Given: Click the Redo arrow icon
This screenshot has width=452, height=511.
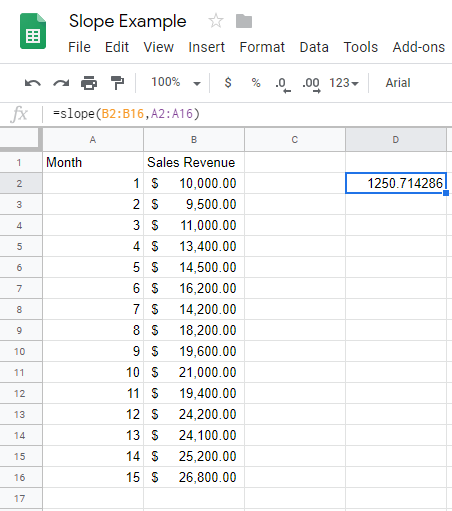Looking at the screenshot, I should 61,83.
